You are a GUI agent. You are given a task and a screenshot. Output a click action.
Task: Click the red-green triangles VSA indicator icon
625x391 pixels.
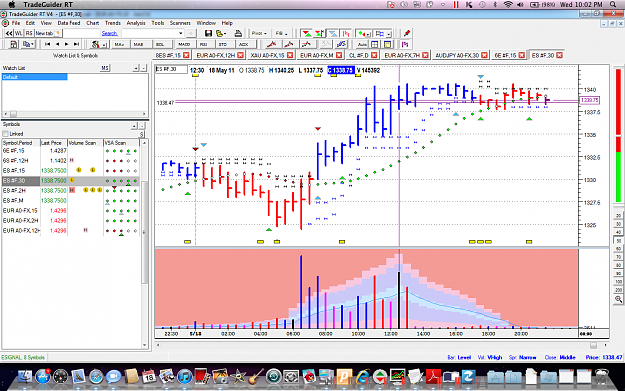(306, 33)
